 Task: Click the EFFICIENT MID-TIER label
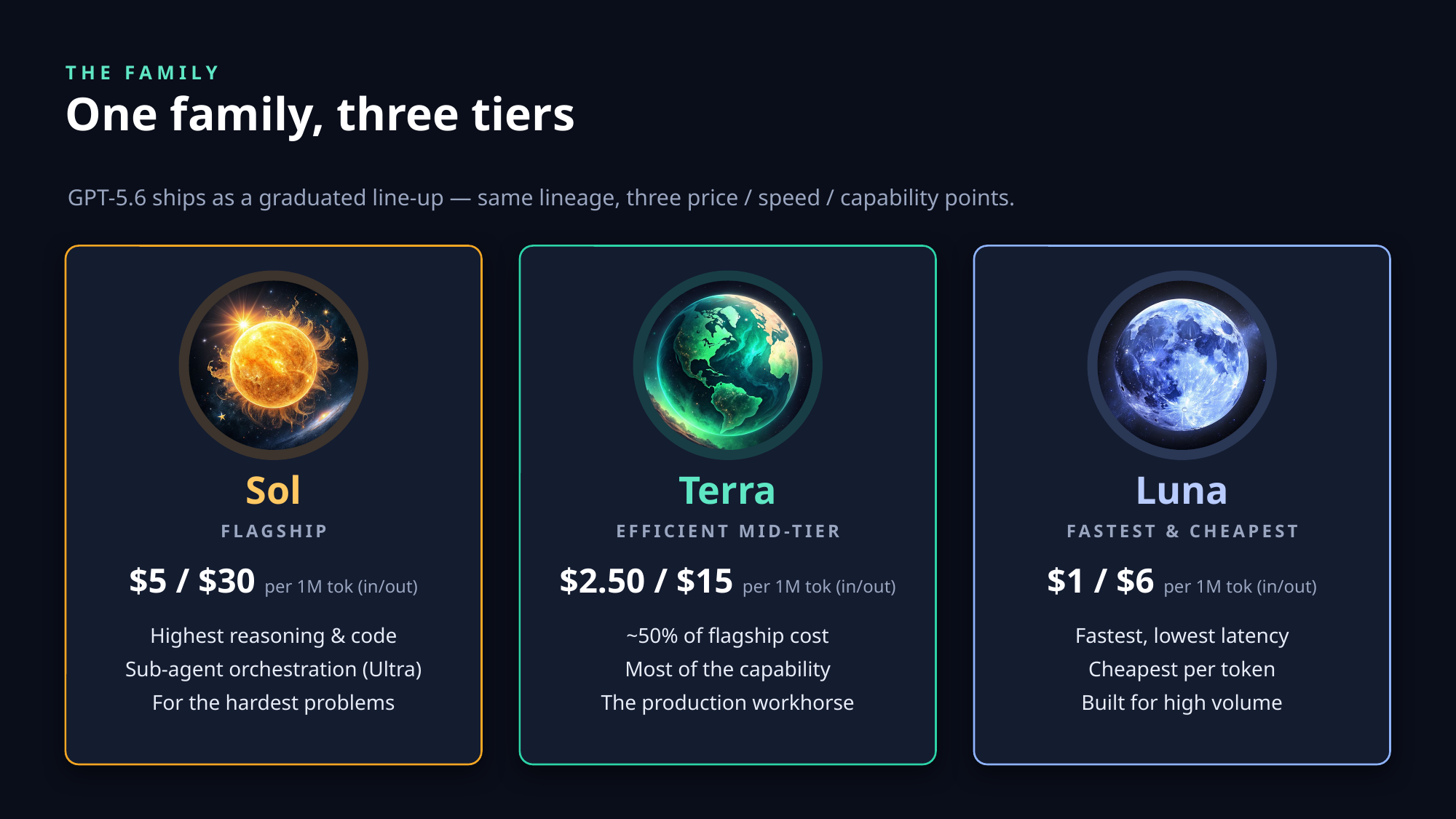728,531
